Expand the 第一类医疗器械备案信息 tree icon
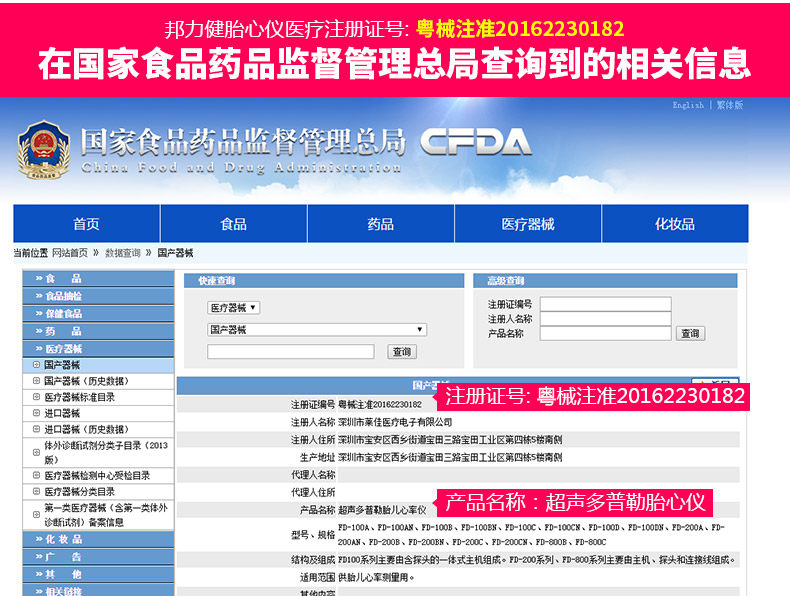 coord(36,515)
